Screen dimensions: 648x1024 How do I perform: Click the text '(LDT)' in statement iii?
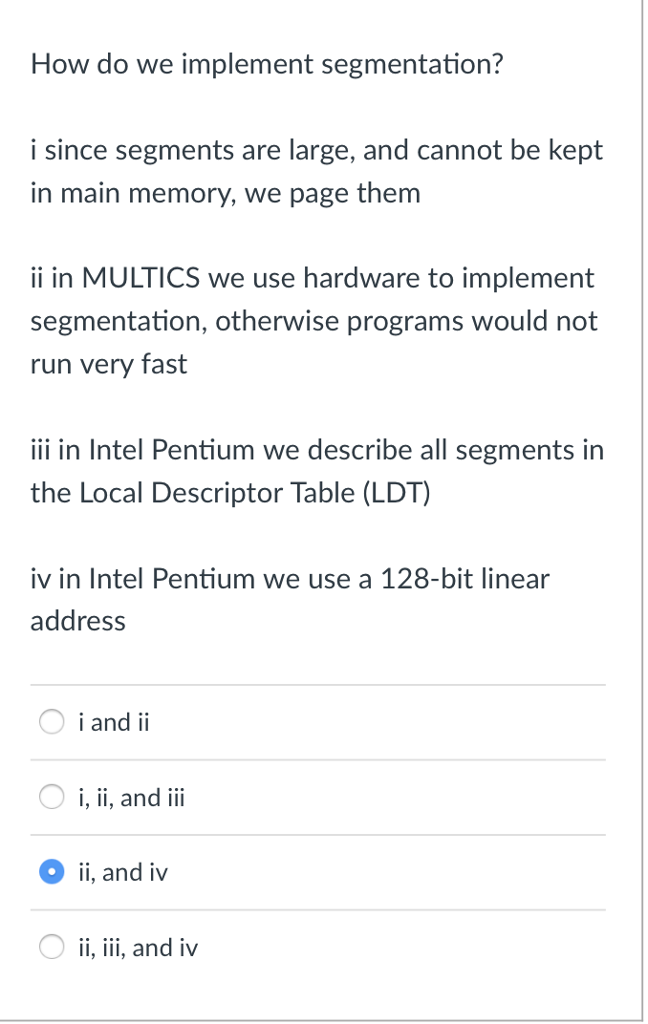click(398, 492)
